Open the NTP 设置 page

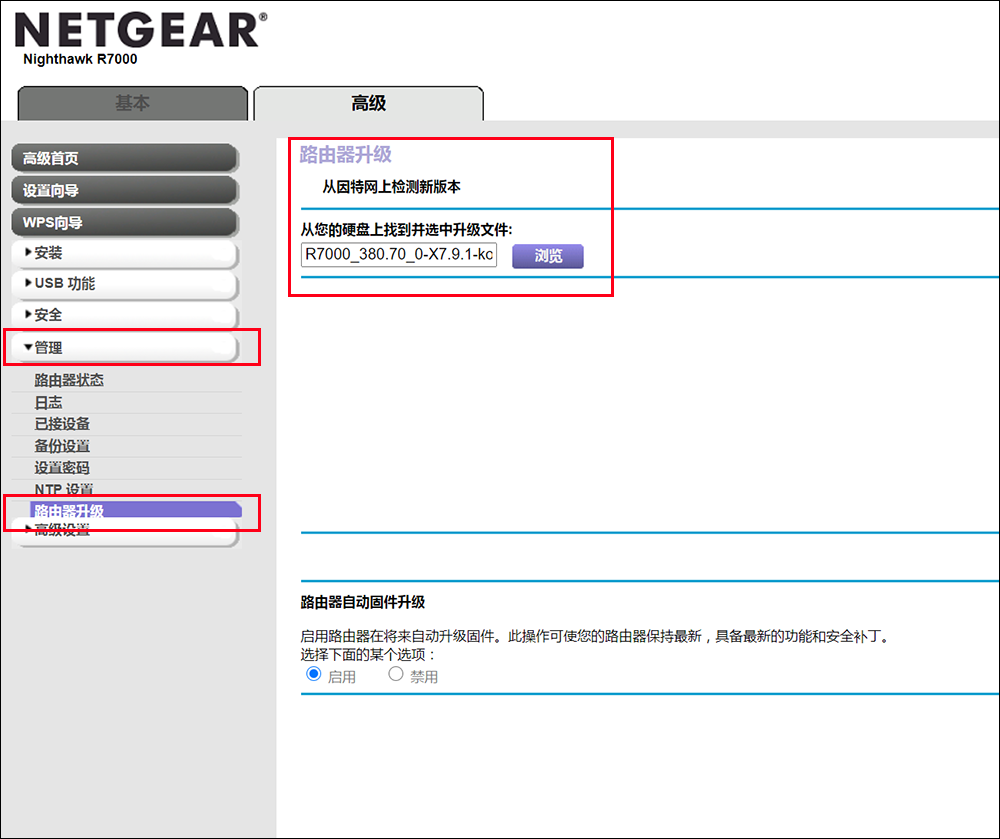pyautogui.click(x=62, y=489)
